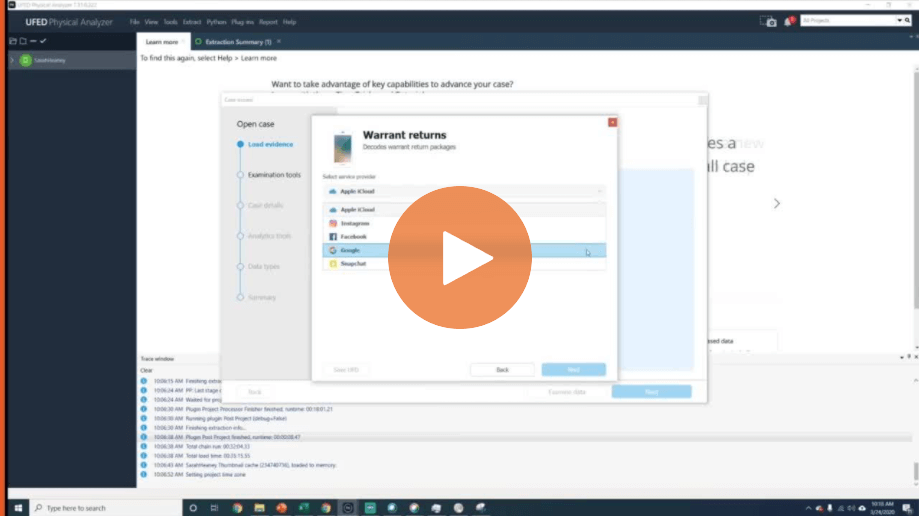919x516 pixels.
Task: Open the View menu
Action: click(x=151, y=22)
